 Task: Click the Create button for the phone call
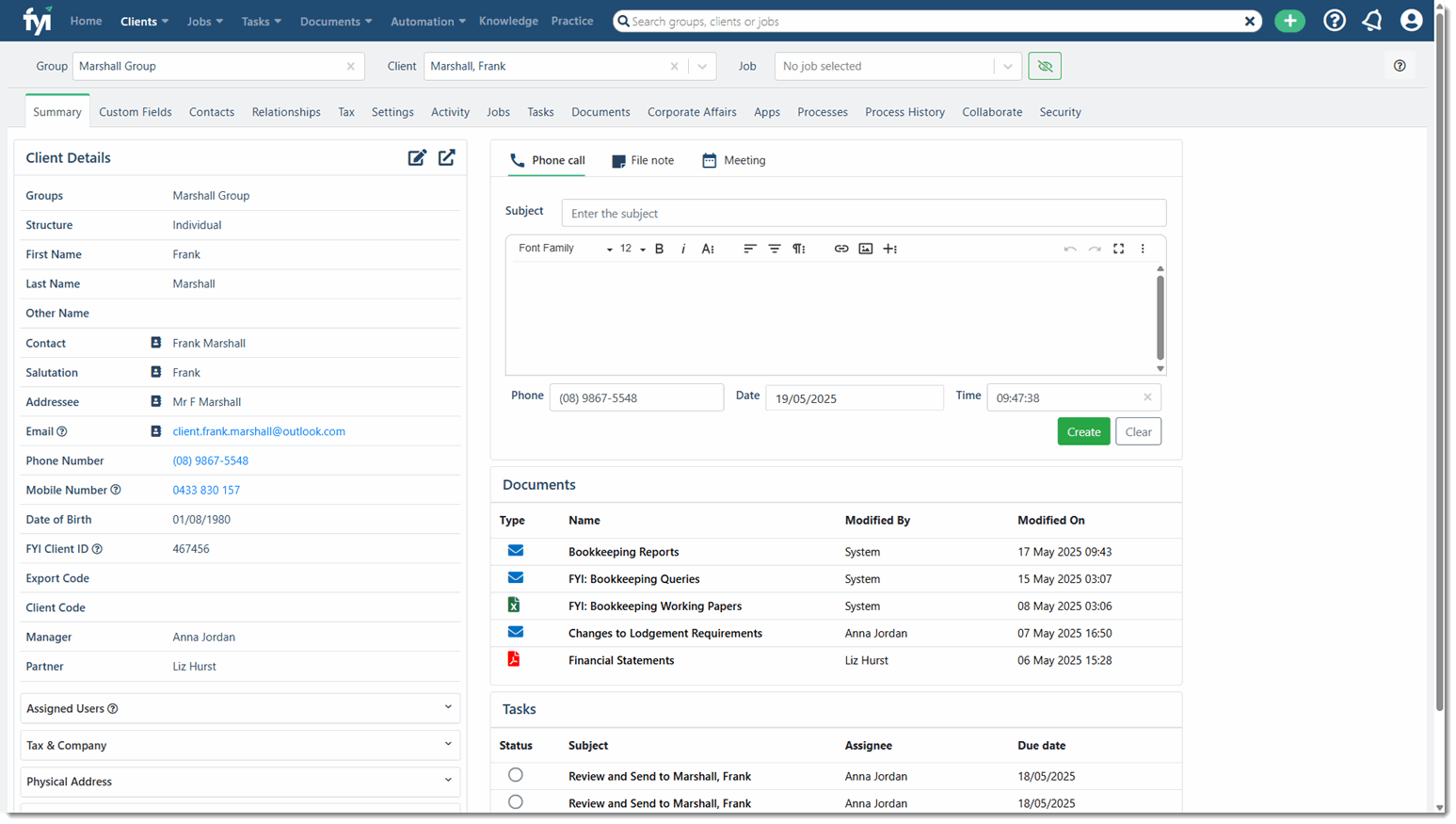click(1083, 431)
